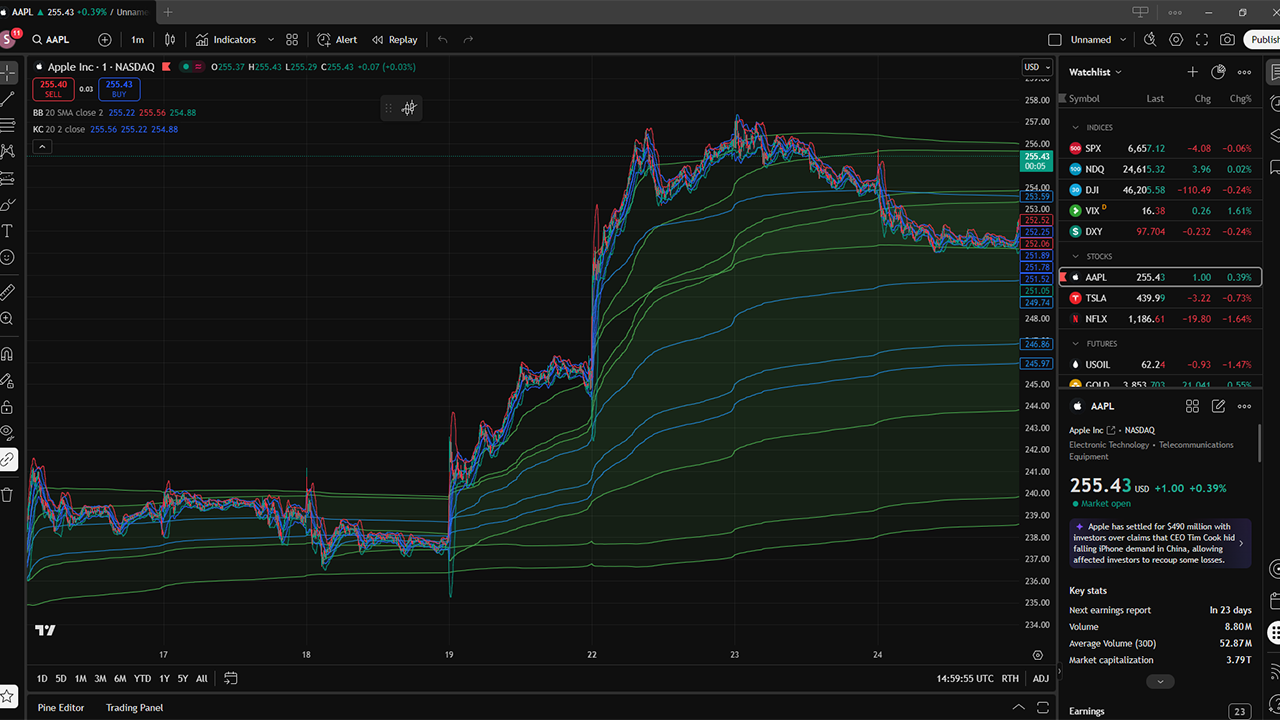Open the candlestick chart style picker

(x=170, y=40)
